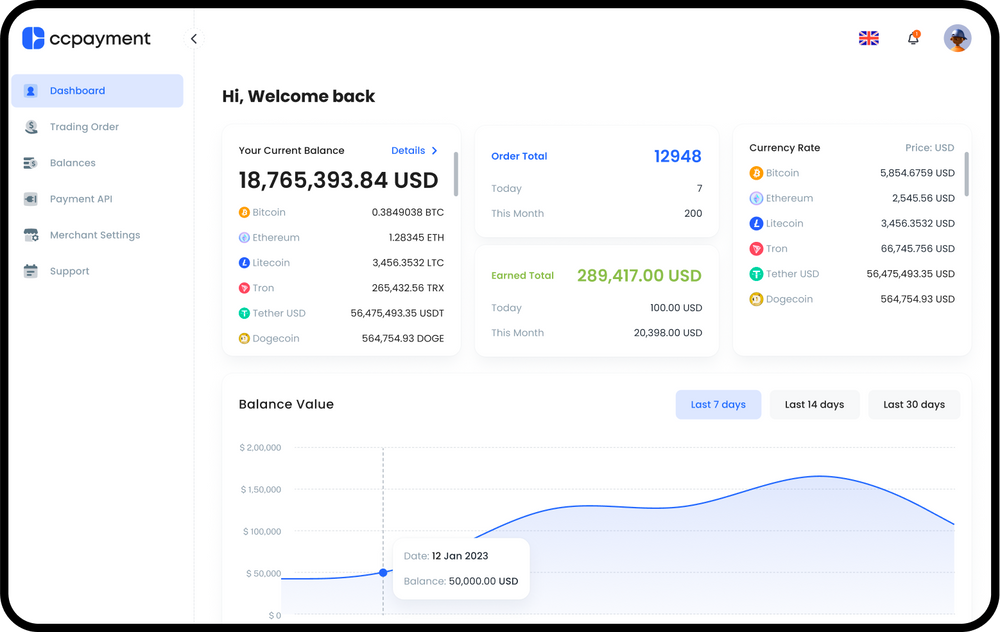1000x632 pixels.
Task: Click the 20,398.00 USD This Month earnings
Action: (668, 333)
